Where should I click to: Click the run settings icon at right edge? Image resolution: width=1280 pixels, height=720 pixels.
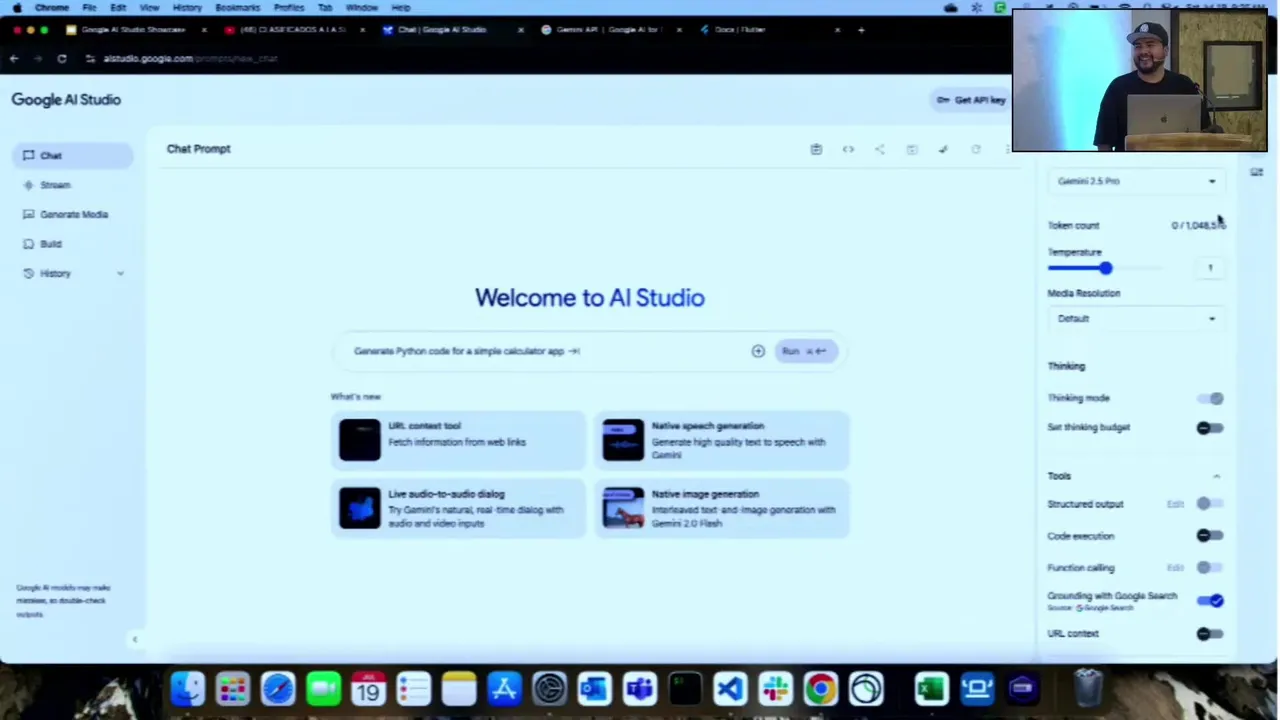pos(1256,172)
